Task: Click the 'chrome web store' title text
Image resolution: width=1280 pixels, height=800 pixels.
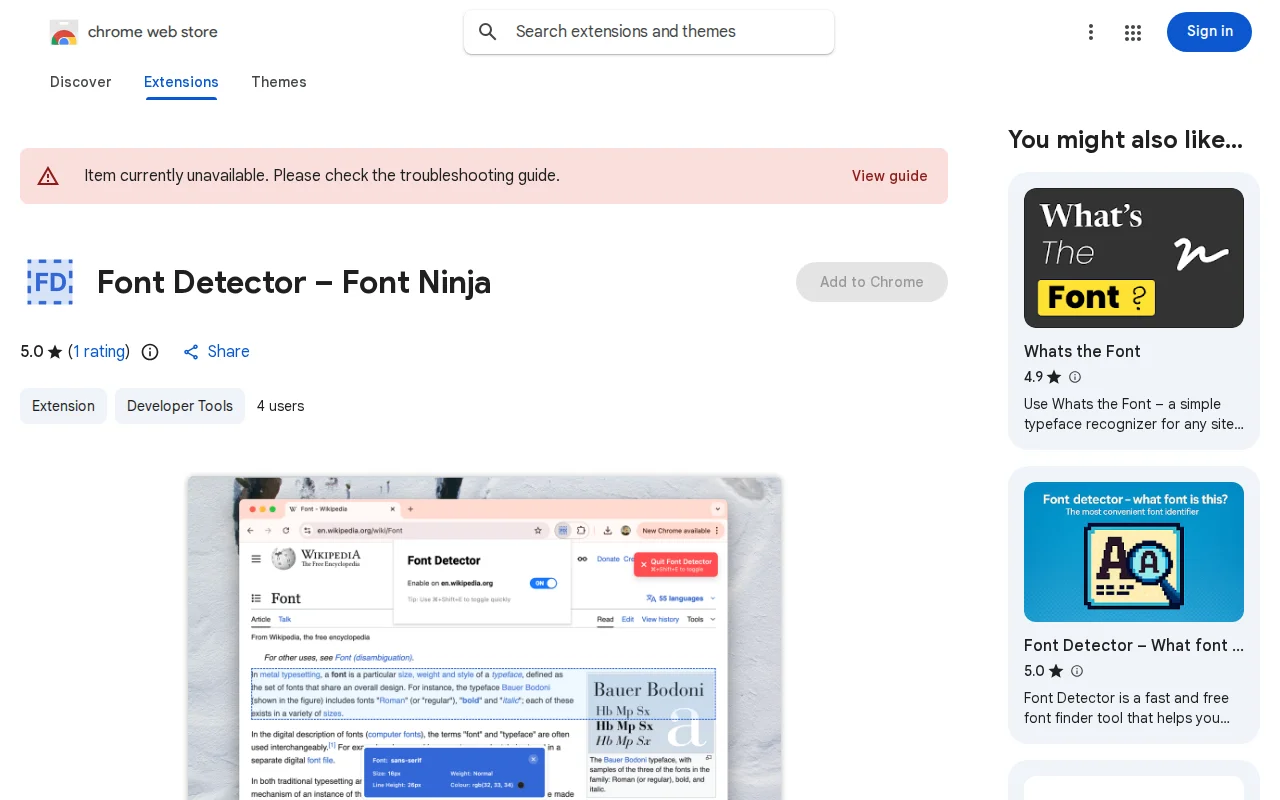Action: tap(153, 32)
